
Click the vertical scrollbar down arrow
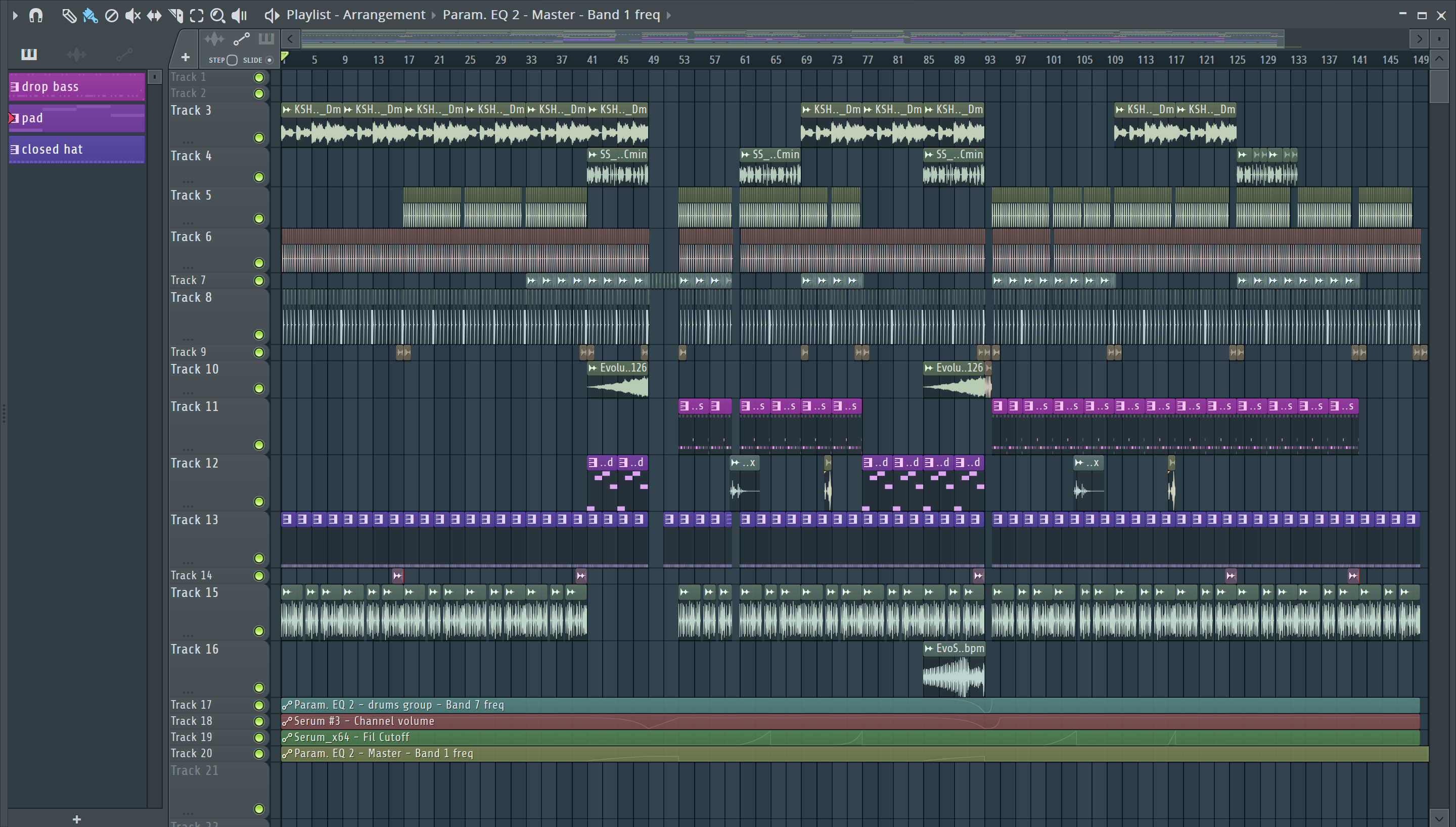pyautogui.click(x=1439, y=819)
